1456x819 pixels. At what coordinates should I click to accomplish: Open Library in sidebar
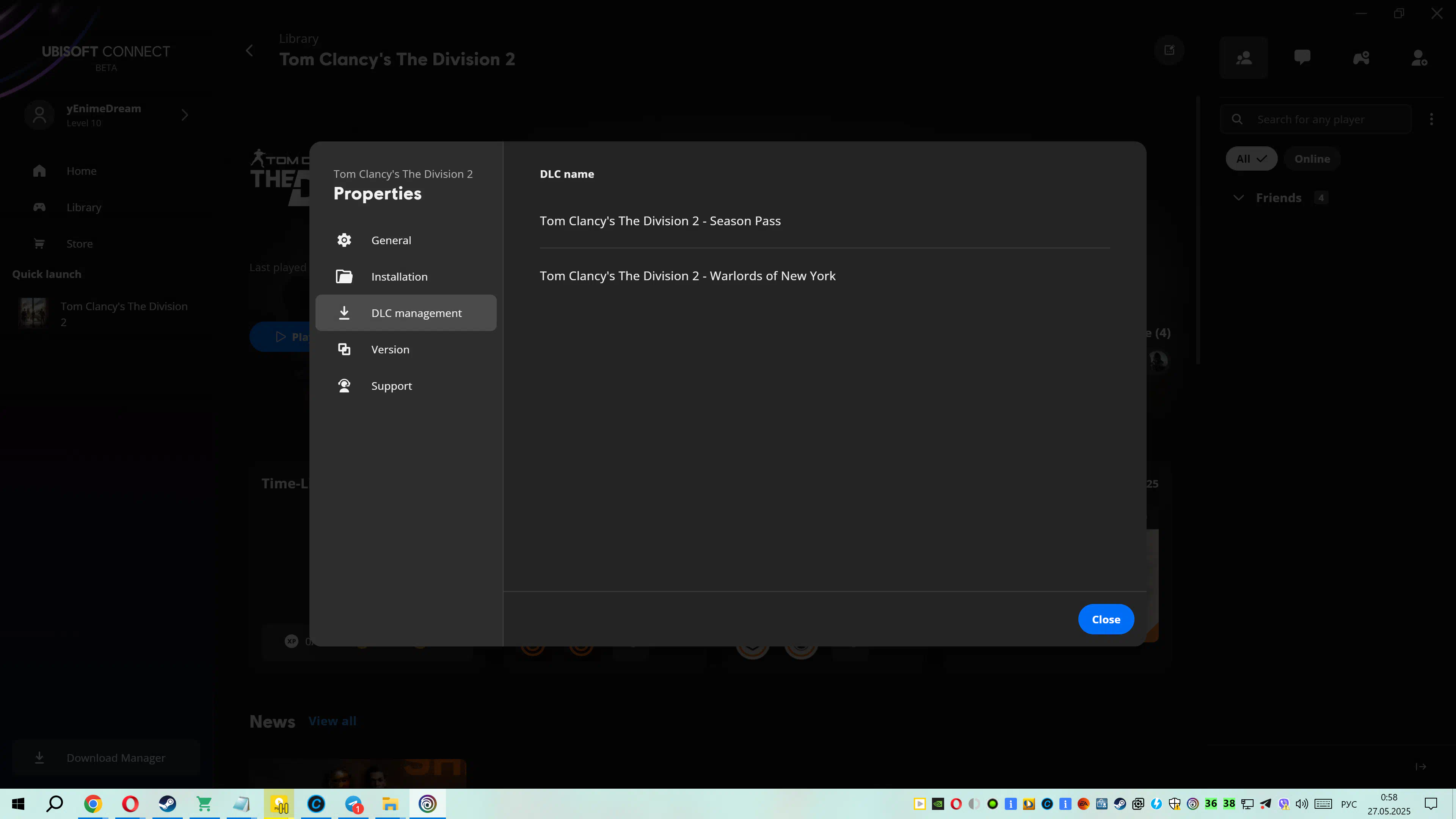click(x=106, y=207)
